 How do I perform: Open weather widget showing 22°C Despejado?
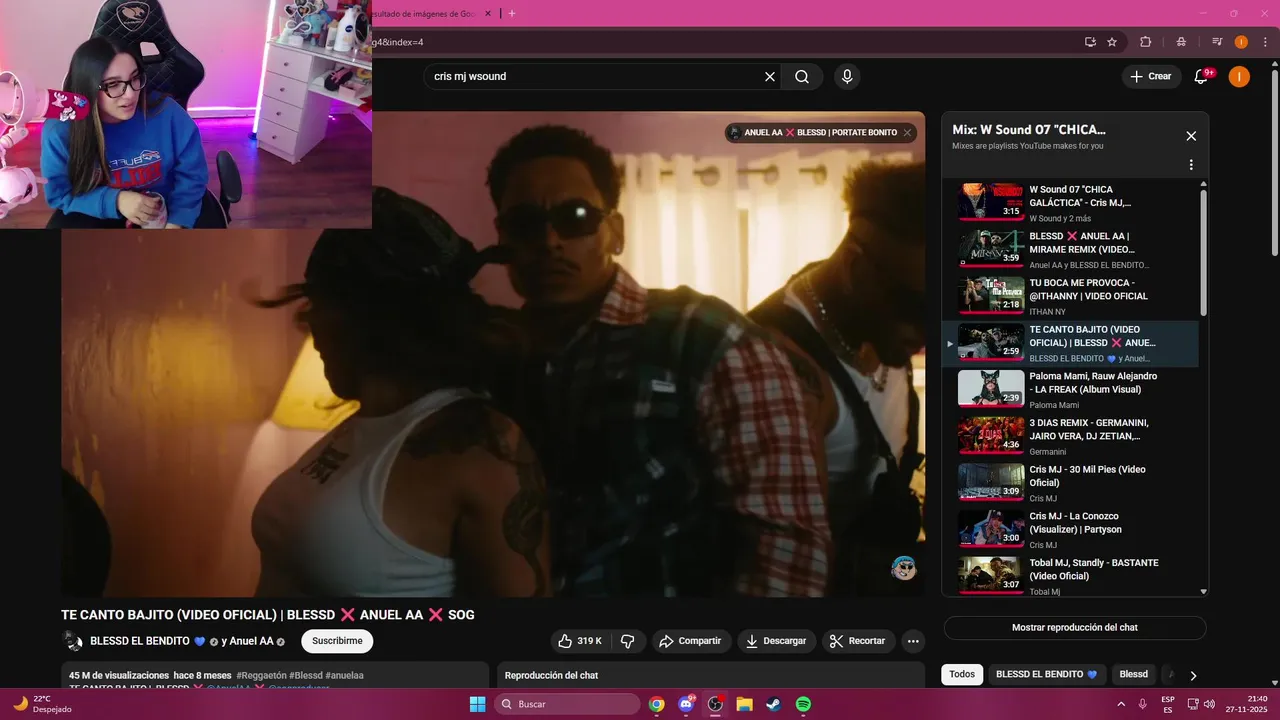(x=42, y=704)
